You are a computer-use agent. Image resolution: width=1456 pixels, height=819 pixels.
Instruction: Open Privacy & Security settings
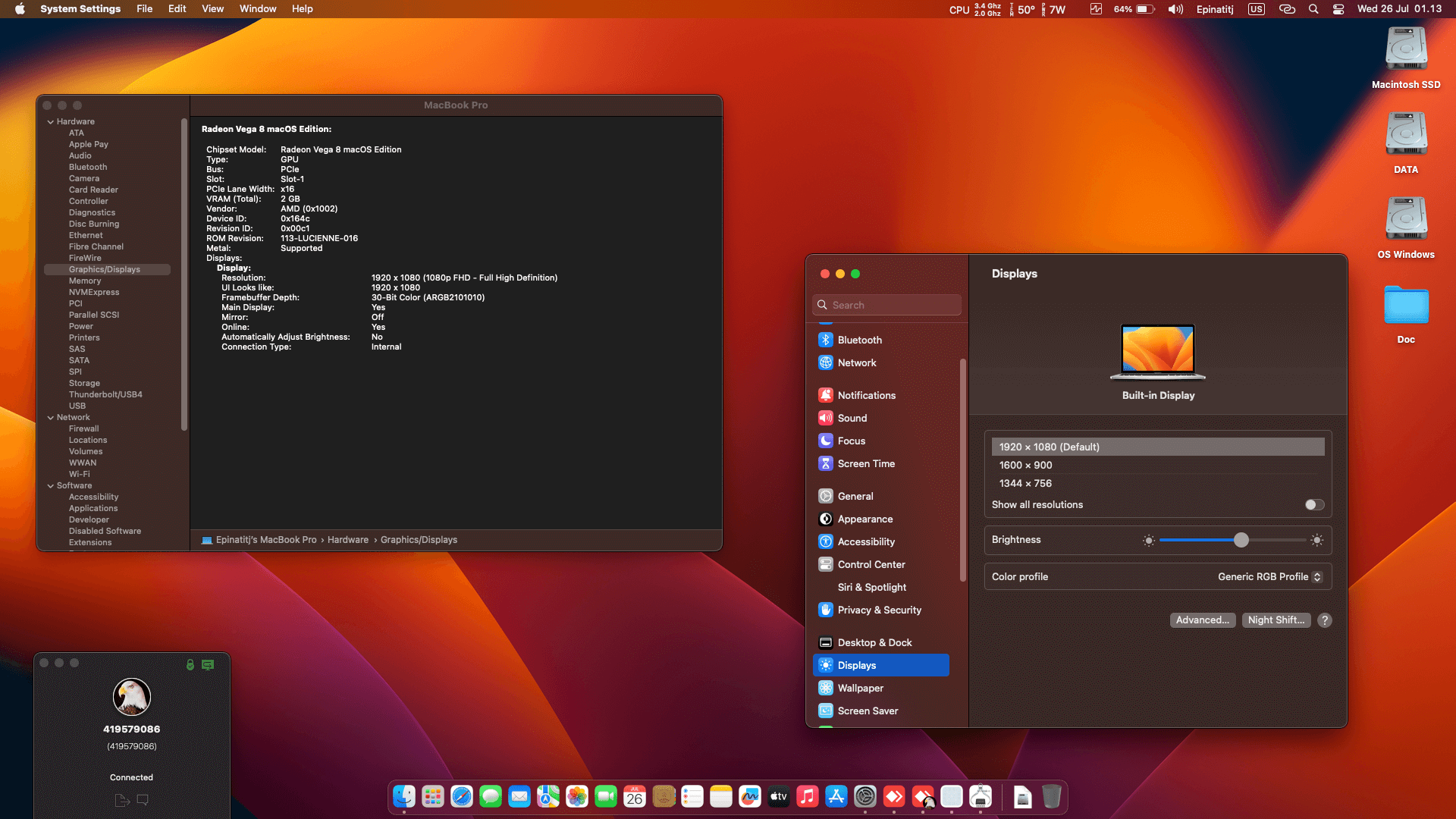[878, 610]
